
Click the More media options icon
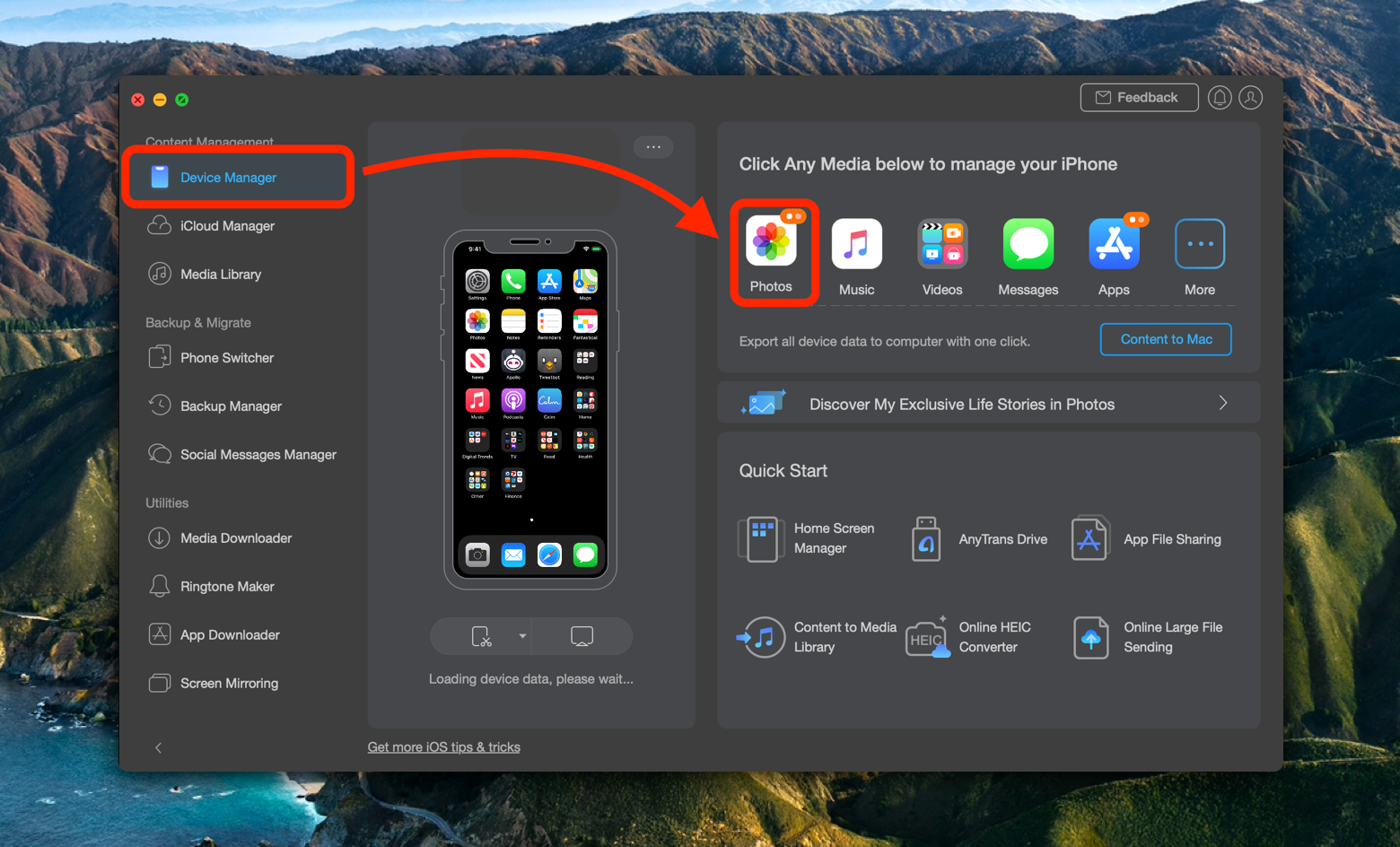pos(1200,243)
